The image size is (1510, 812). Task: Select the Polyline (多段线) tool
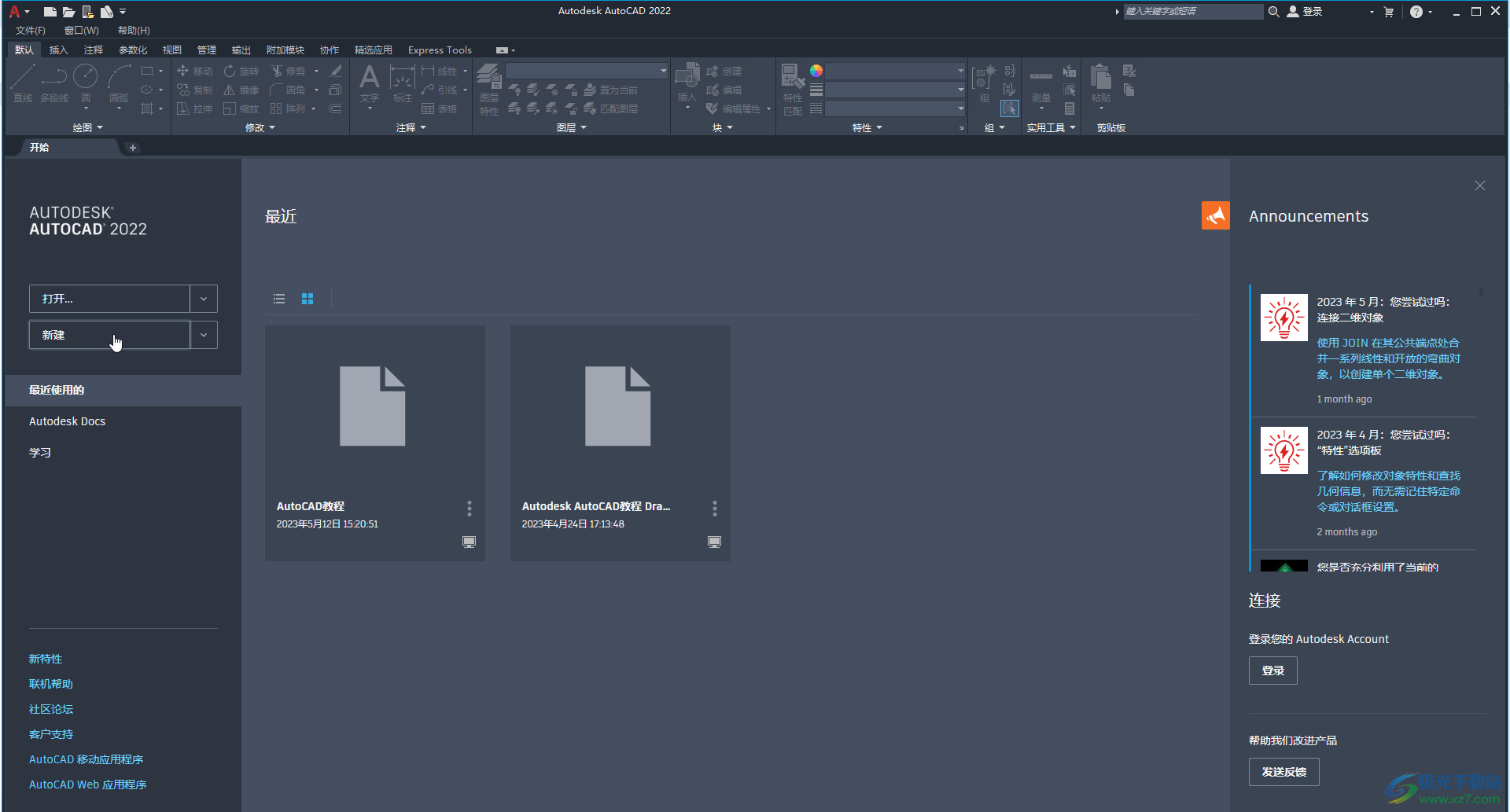(54, 85)
